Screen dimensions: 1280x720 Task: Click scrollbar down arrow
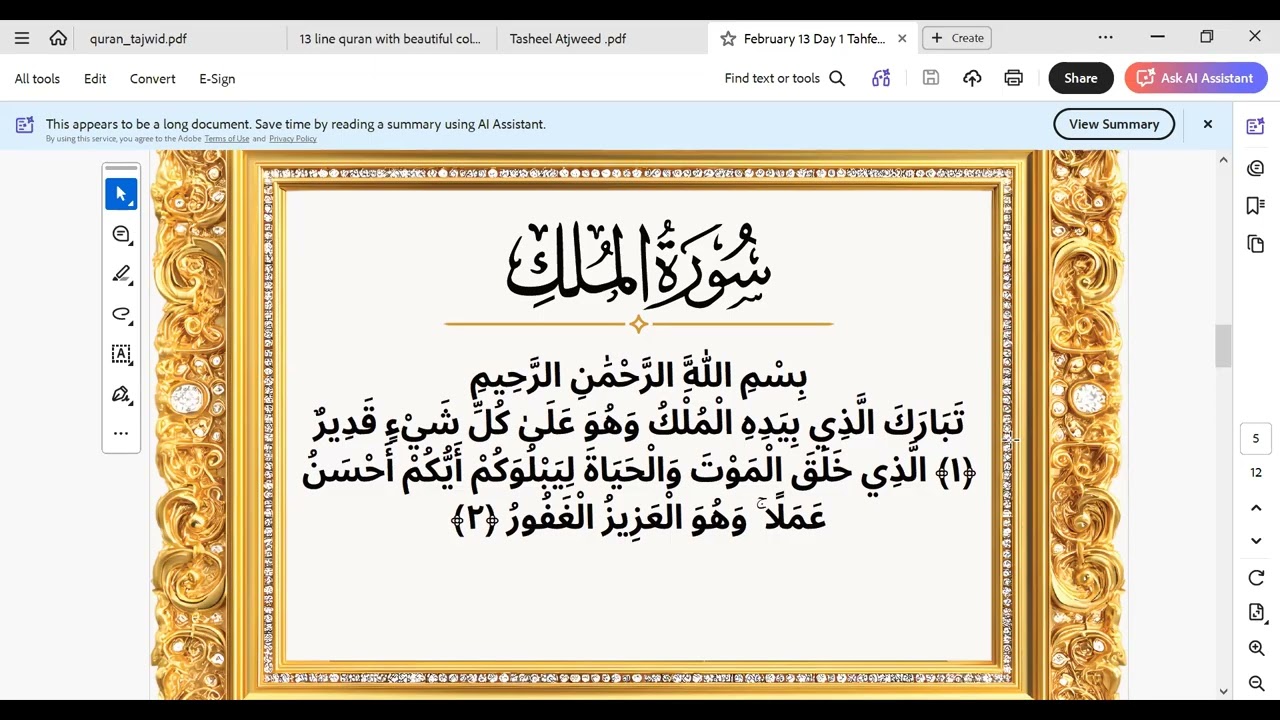point(1223,691)
